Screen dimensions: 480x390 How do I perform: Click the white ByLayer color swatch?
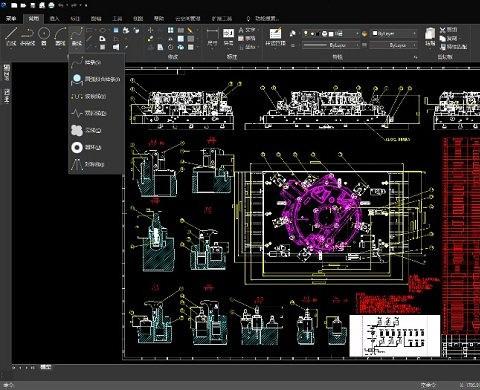click(375, 33)
